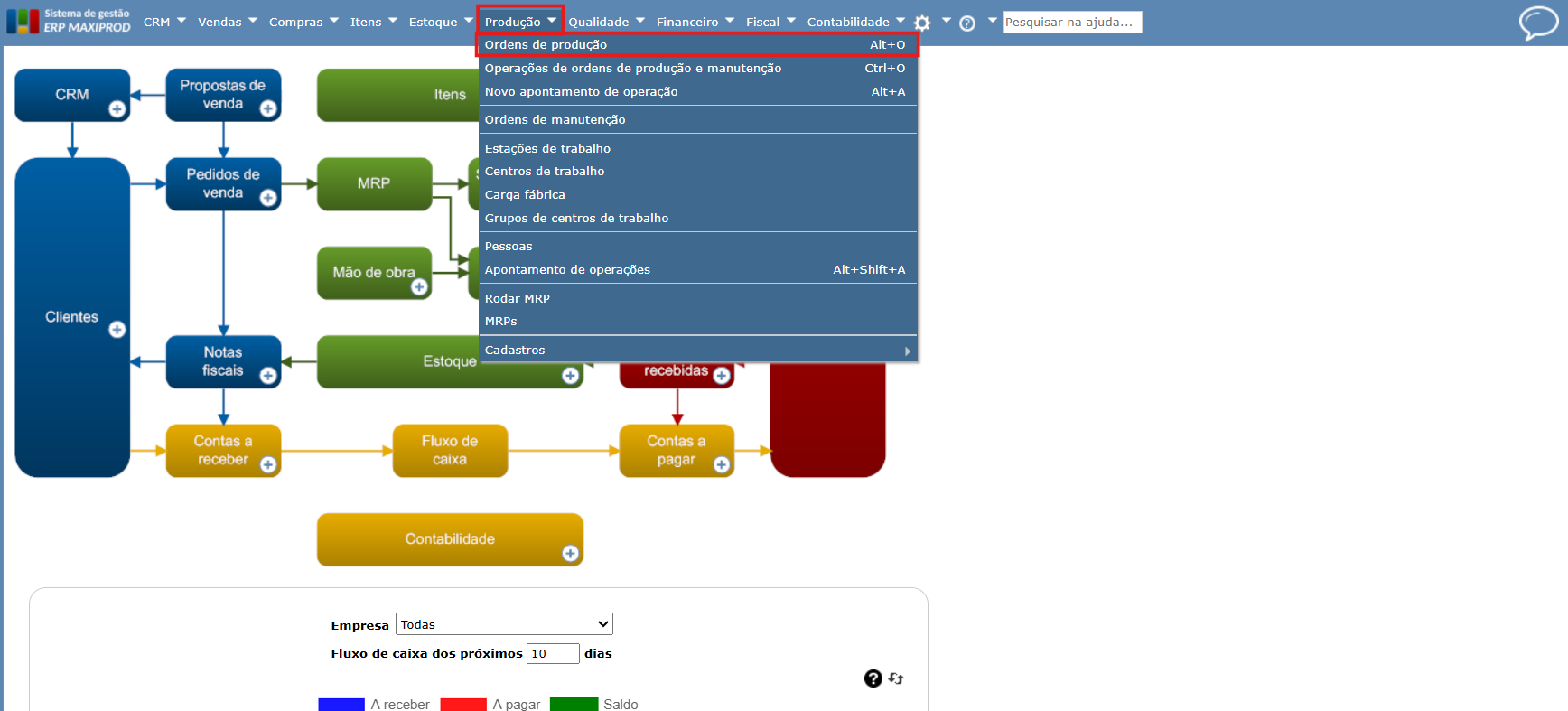Viewport: 1568px width, 711px height.
Task: Select MRPs menu entry
Action: click(x=698, y=322)
